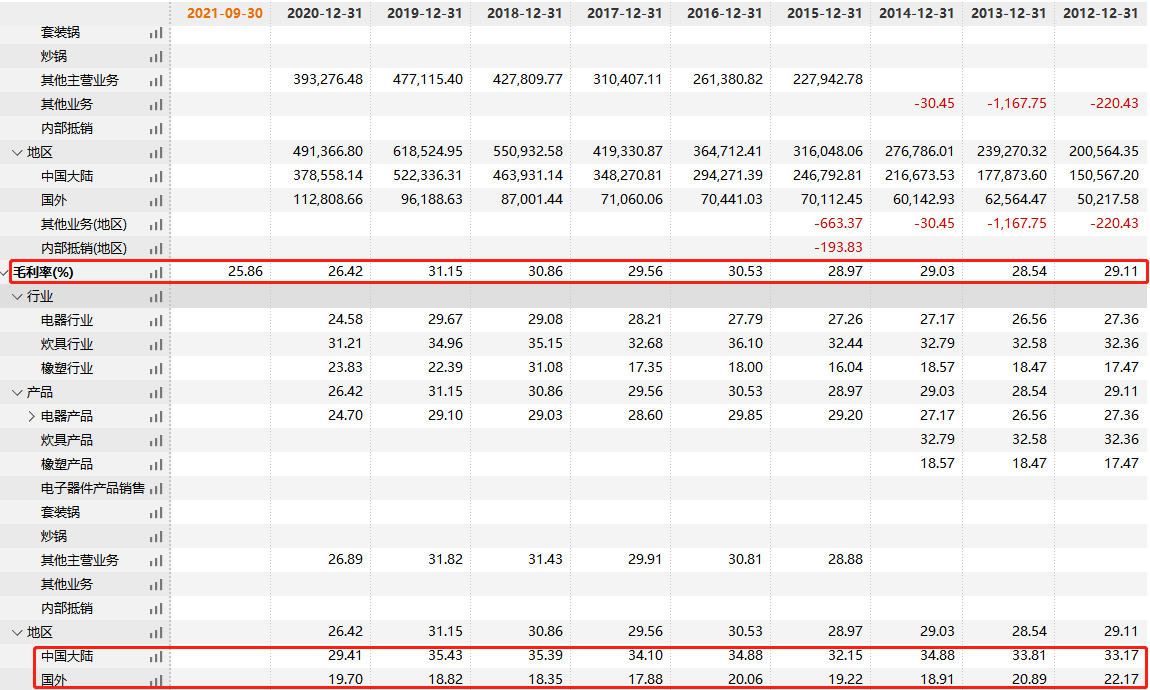1150x690 pixels.
Task: Select the 2018-12-31 column header
Action: click(524, 13)
